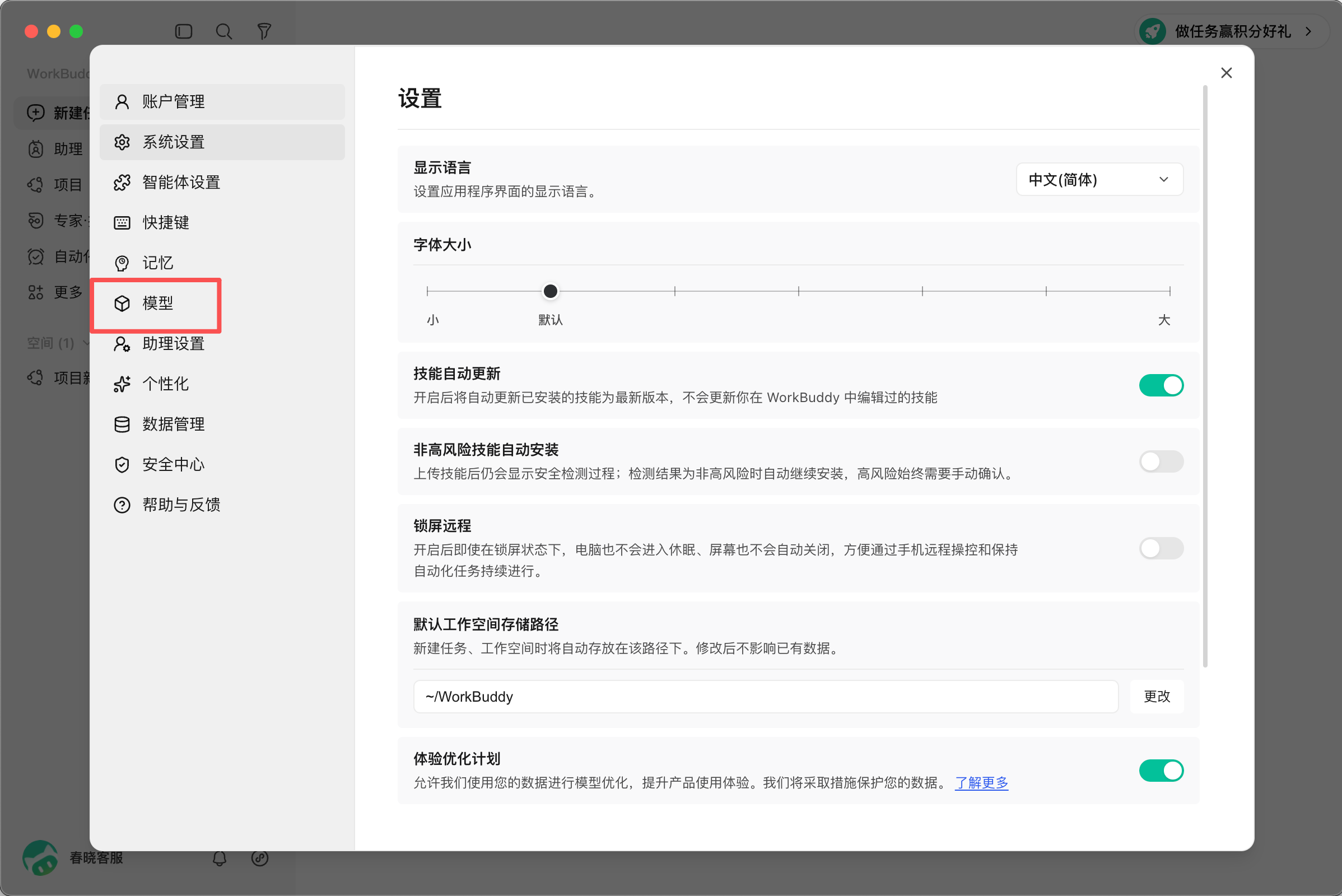Go to the 快捷键 settings section
The image size is (1342, 896).
coord(222,223)
